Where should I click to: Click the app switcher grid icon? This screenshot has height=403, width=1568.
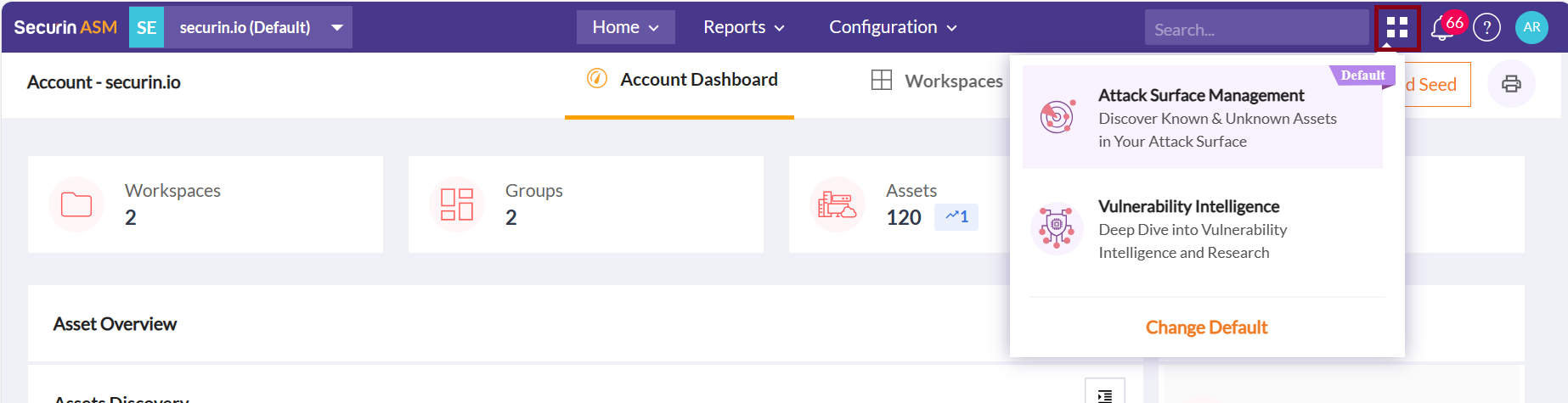(x=1396, y=28)
